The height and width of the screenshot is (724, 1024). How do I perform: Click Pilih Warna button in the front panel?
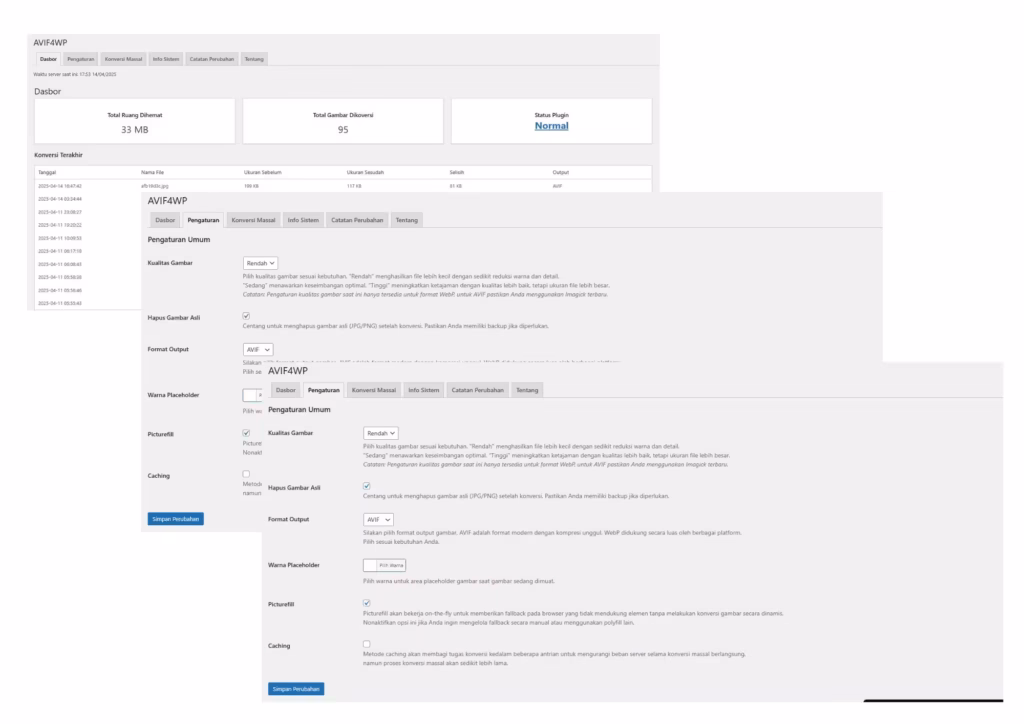391,565
